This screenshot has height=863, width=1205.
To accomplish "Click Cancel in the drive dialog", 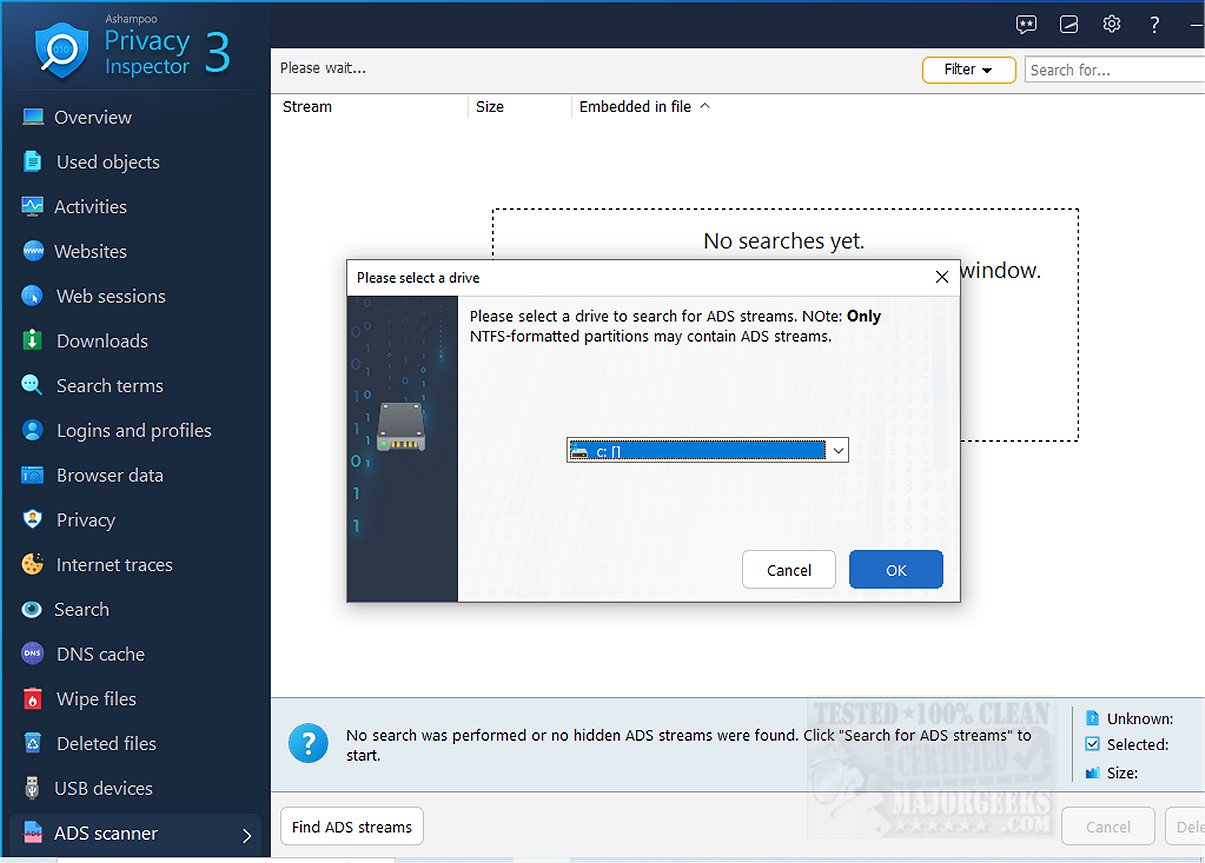I will pyautogui.click(x=789, y=570).
